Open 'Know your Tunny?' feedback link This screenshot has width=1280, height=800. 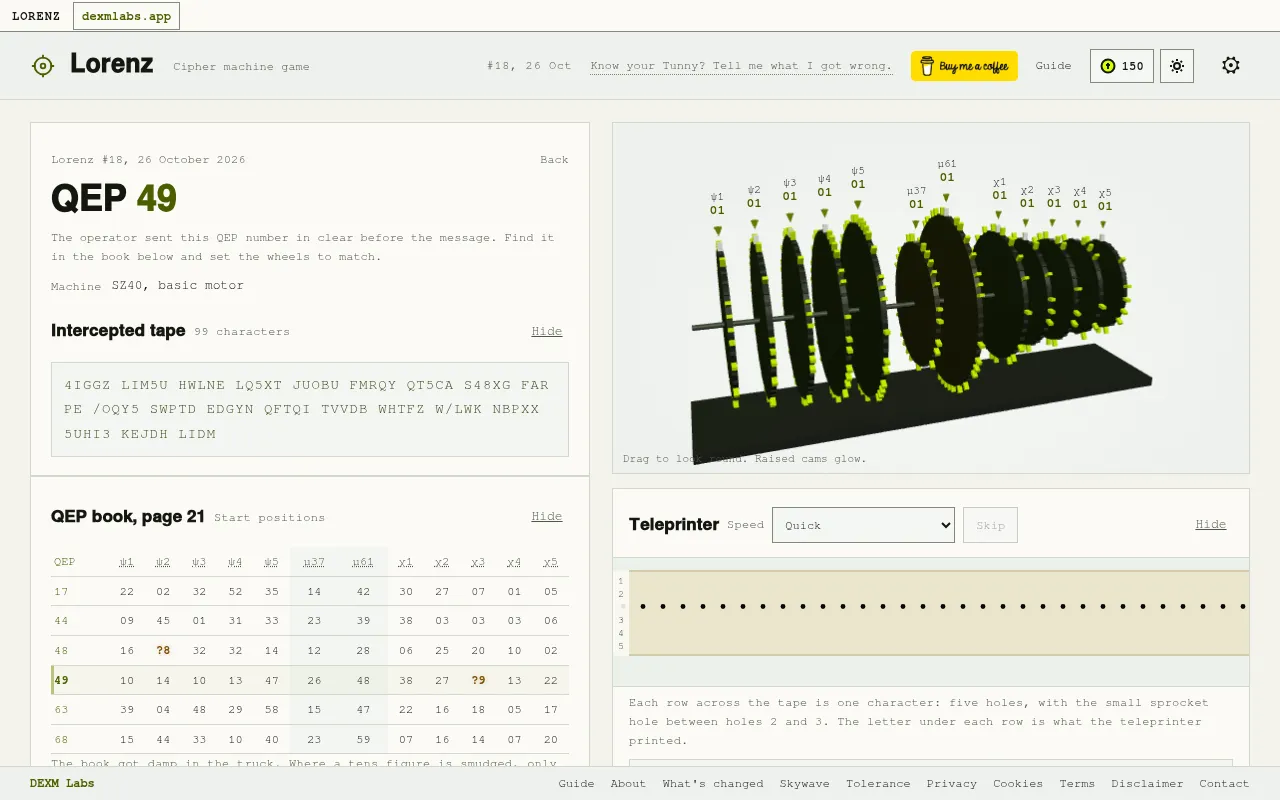click(x=741, y=66)
